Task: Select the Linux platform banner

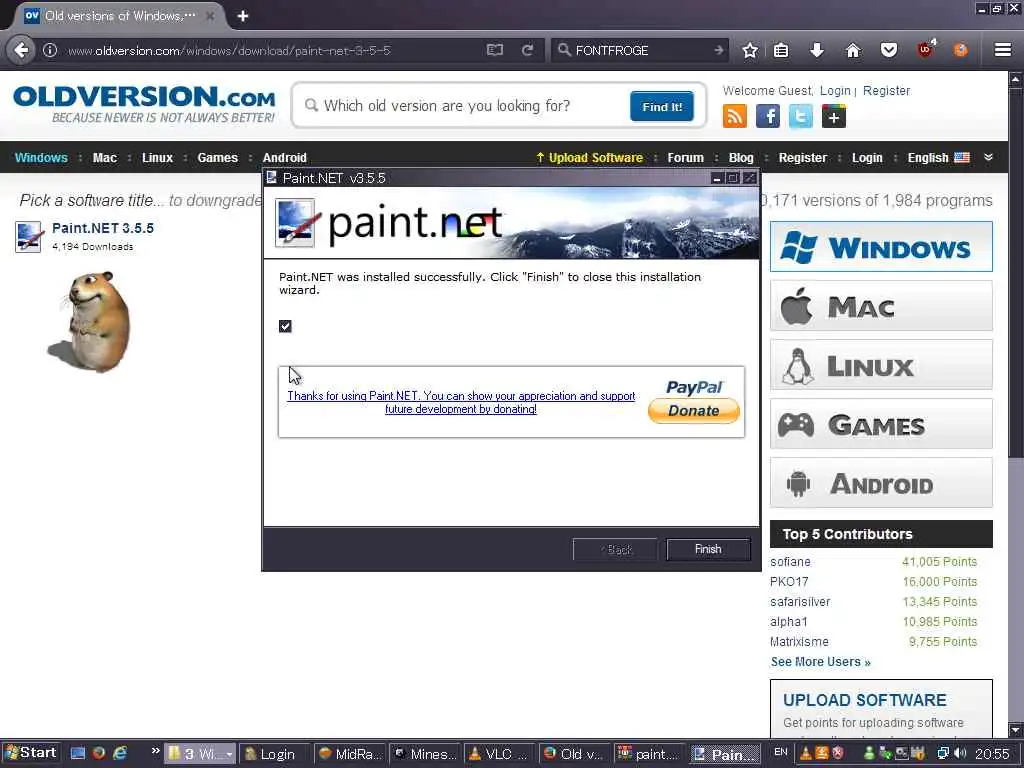Action: [x=881, y=365]
